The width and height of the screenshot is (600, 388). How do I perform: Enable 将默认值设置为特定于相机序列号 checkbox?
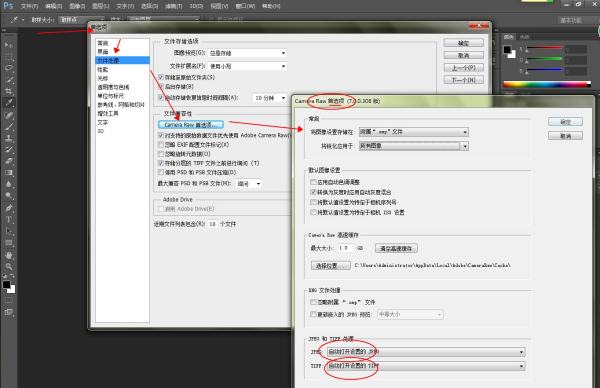[313, 202]
